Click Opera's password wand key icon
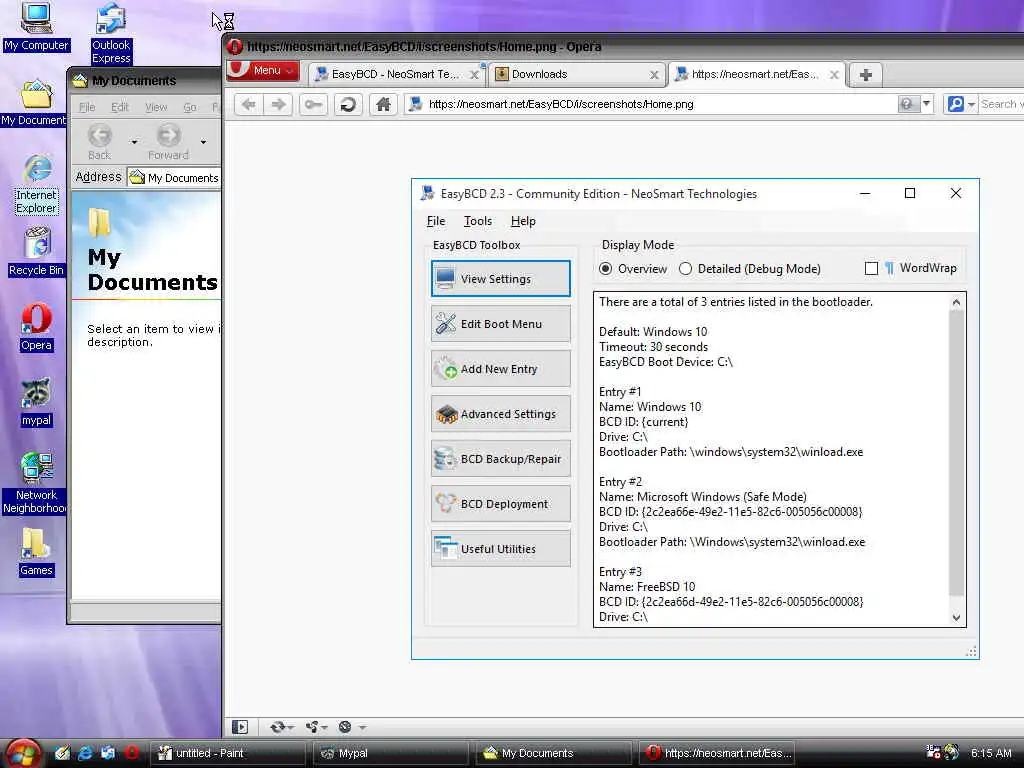Screen dimensions: 1024x768 tap(313, 104)
